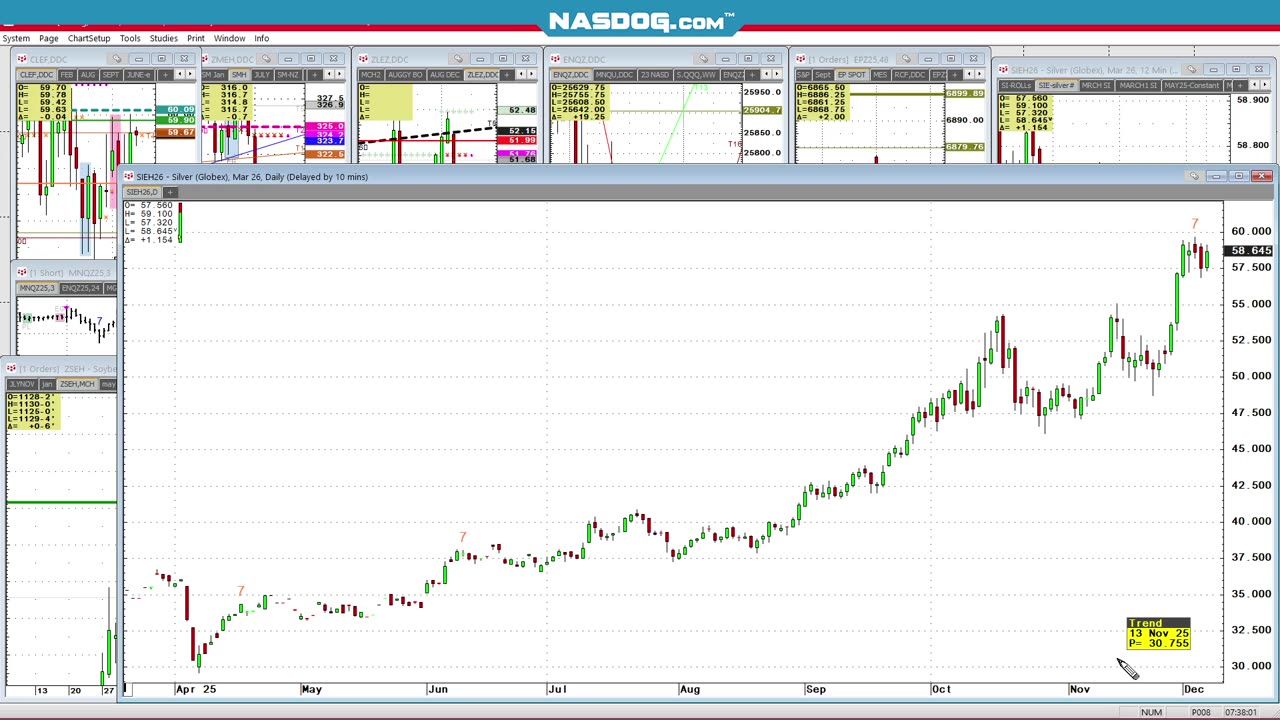Click link icon in ENQZ window title
This screenshot has height=720, width=1280.
tap(703, 59)
